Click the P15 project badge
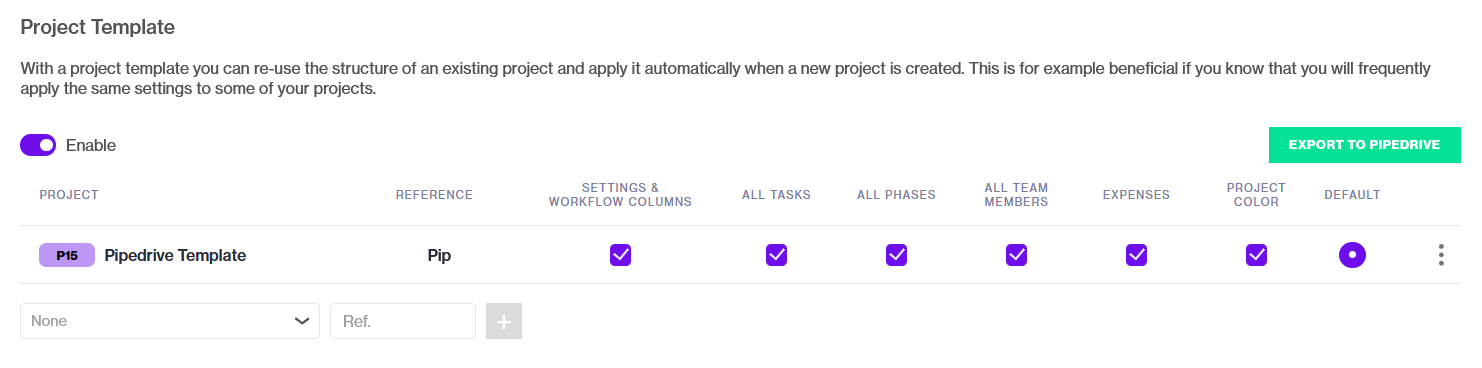The image size is (1482, 368). click(x=67, y=255)
